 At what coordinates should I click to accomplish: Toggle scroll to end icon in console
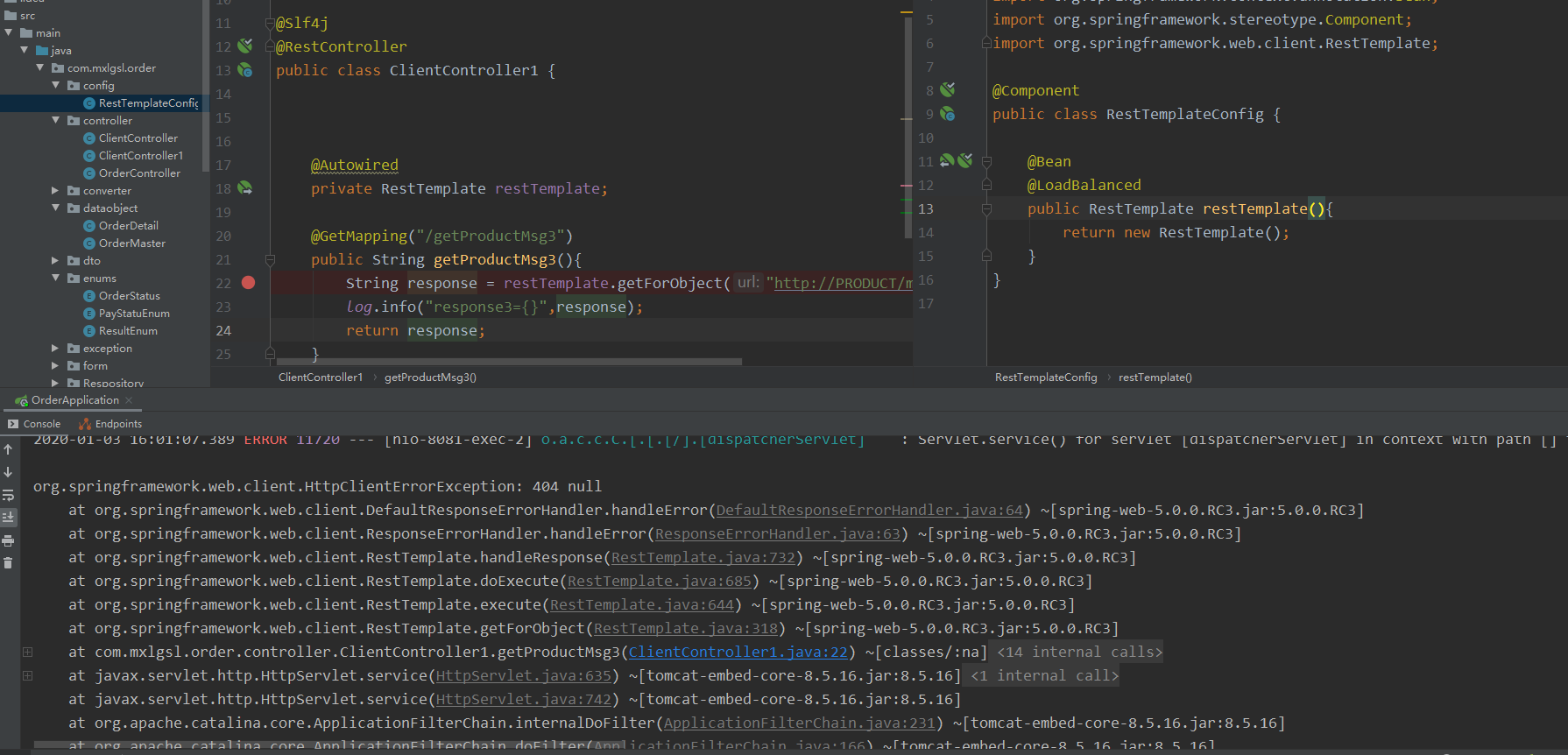[x=8, y=518]
